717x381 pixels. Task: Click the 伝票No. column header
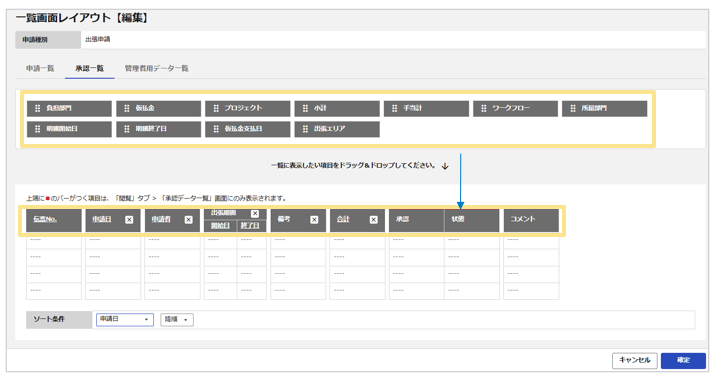(54, 220)
